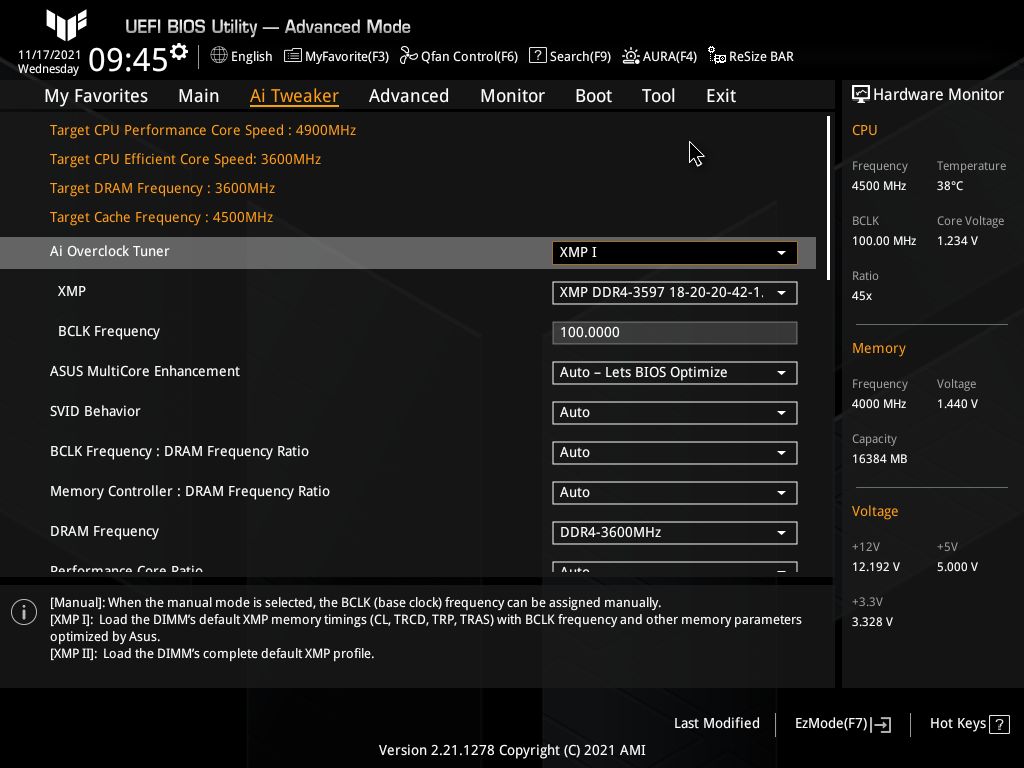Image resolution: width=1024 pixels, height=768 pixels.
Task: Click CPU temperature 38°C value
Action: [950, 186]
